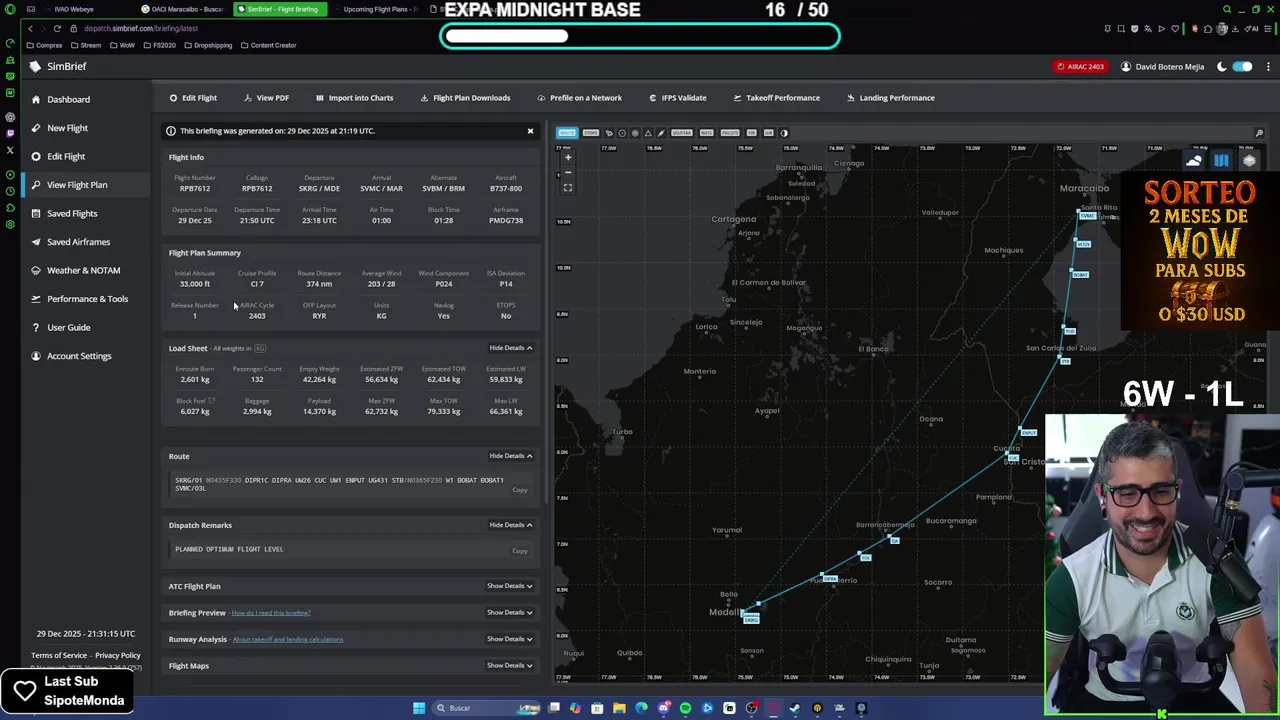Screen dimensions: 1280x720
Task: Switch to the IVAO Webeye tab
Action: point(75,9)
